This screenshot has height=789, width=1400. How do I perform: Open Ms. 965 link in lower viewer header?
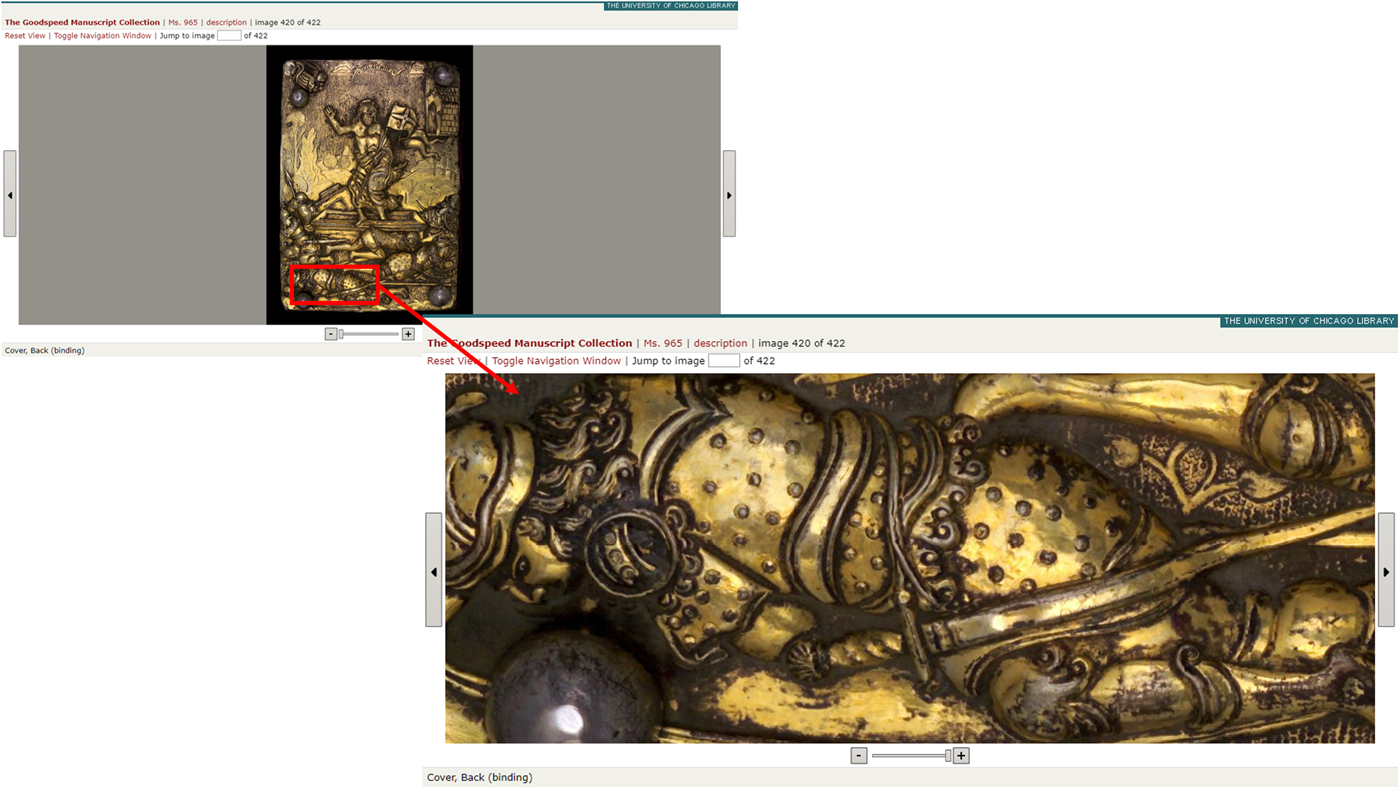[663, 343]
